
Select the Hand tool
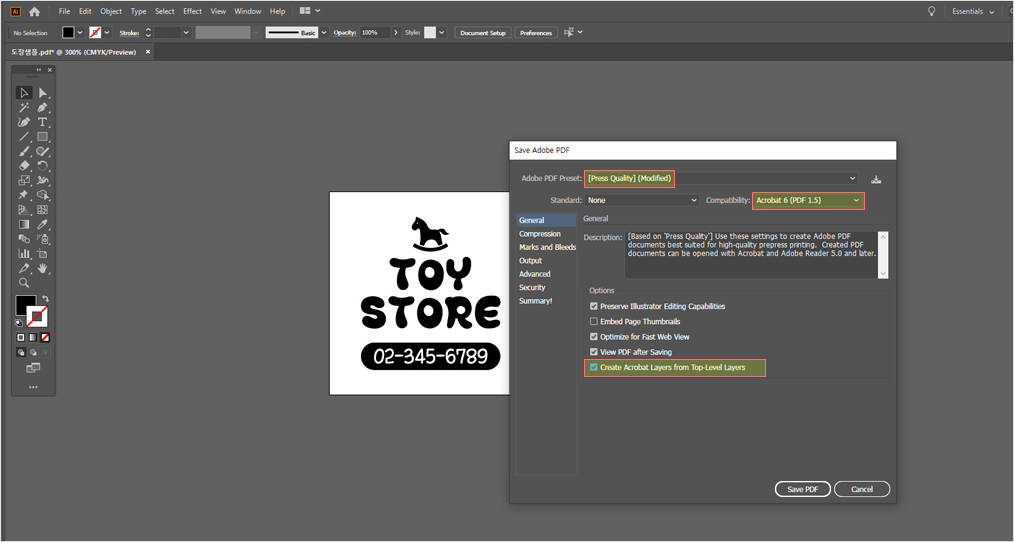coord(43,268)
